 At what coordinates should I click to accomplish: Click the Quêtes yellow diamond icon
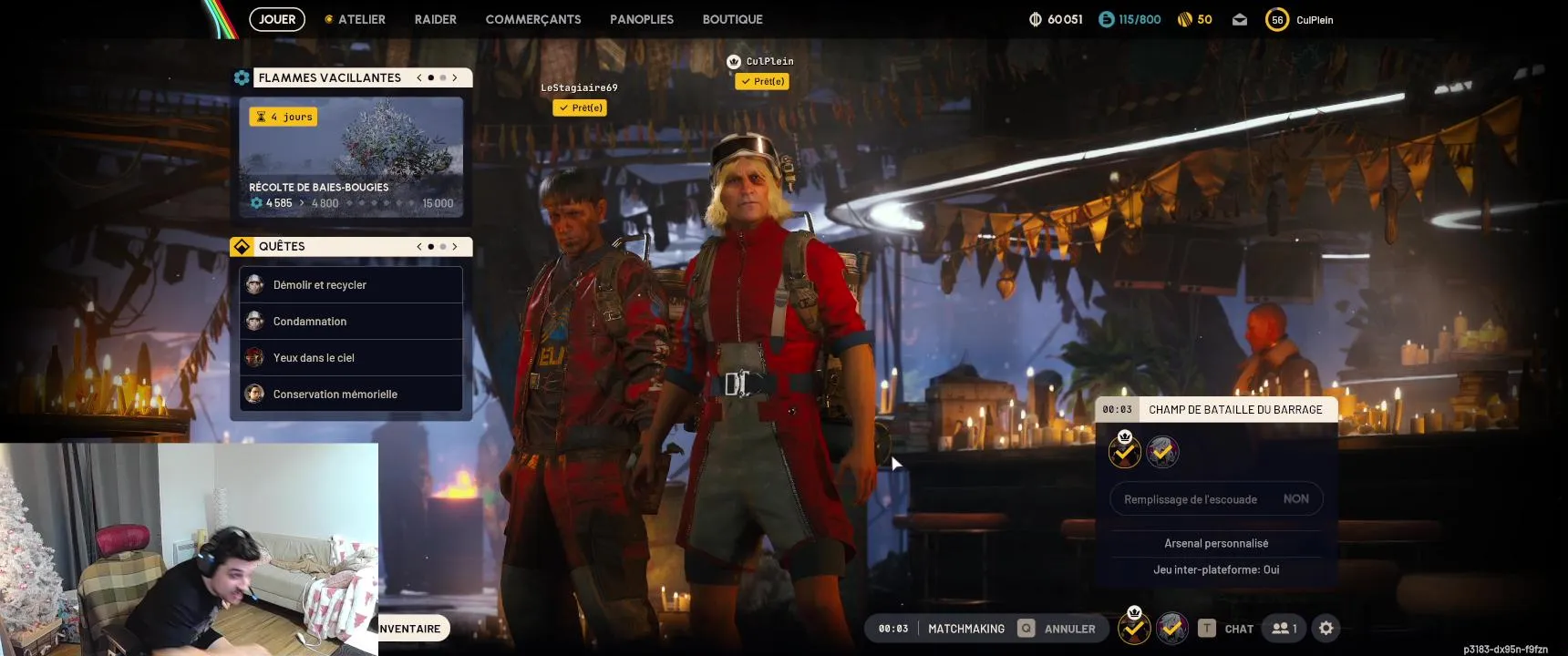242,246
